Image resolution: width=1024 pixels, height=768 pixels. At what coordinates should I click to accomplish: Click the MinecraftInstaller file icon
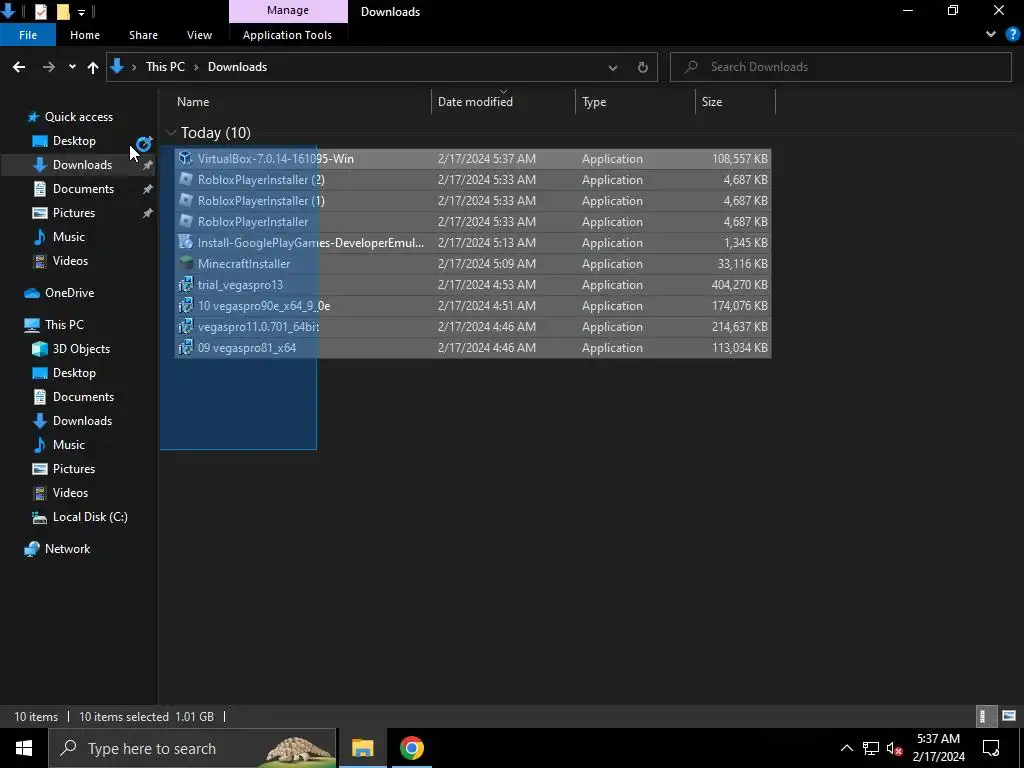(186, 263)
